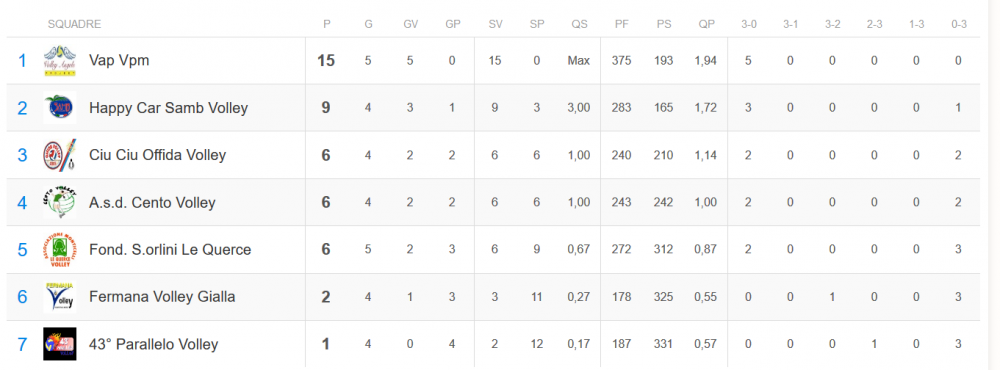
Task: Open the Happy Car Samb Volley team name
Action: (168, 108)
